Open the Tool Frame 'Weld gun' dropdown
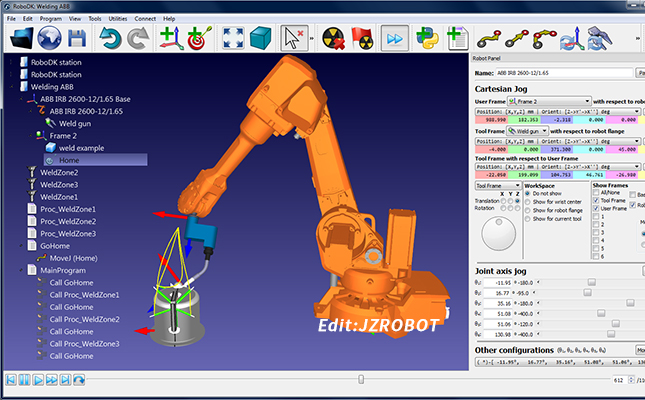645x400 pixels. 528,130
